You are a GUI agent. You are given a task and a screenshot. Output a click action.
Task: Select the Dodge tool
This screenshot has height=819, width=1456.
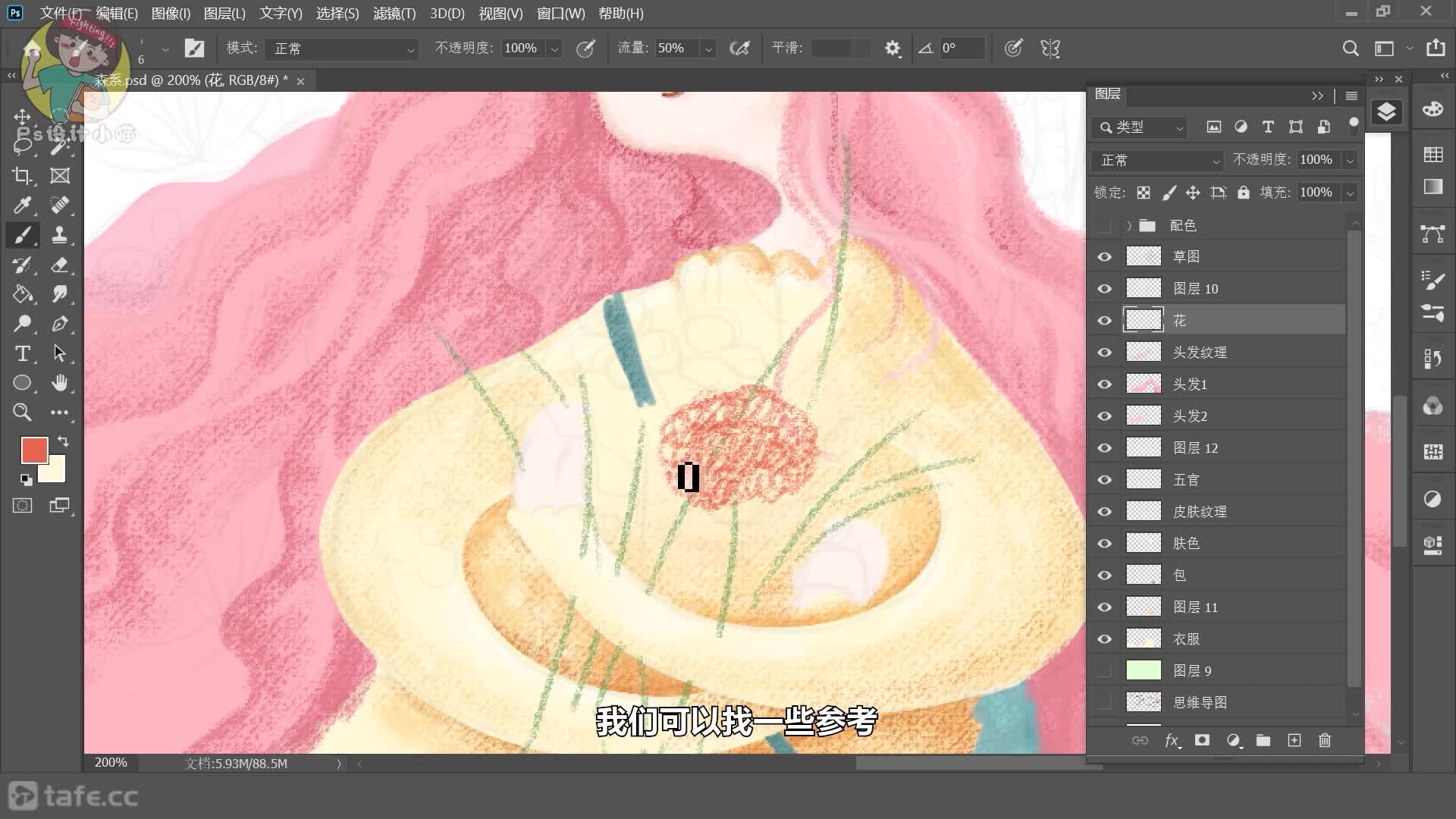22,324
